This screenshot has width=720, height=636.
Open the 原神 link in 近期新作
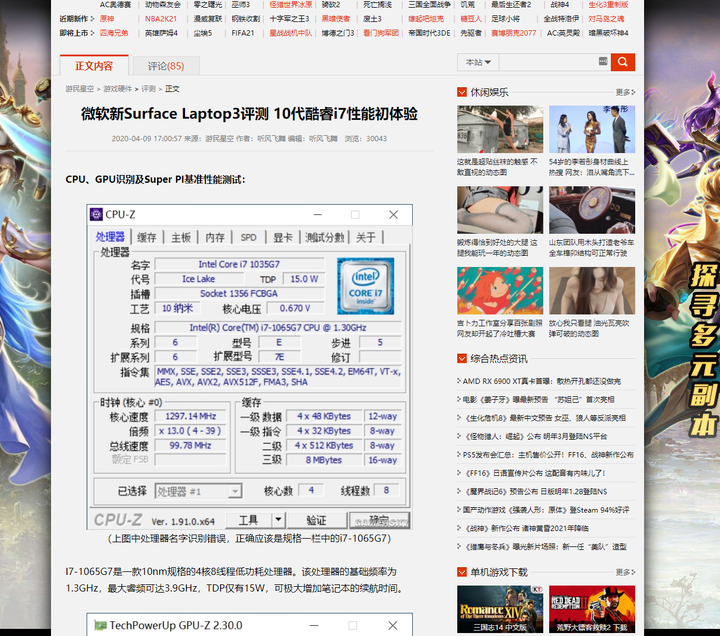click(x=107, y=19)
